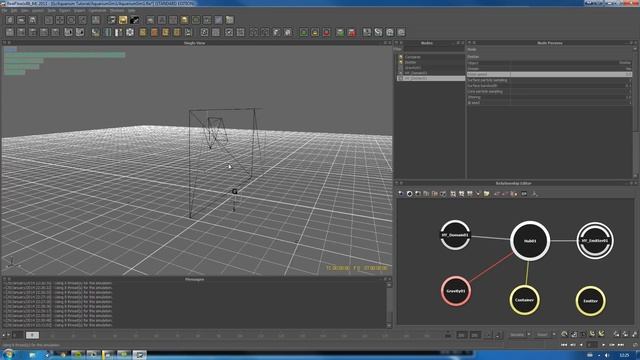Click the Object row in Node Params
This screenshot has height=360, width=640.
549,63
